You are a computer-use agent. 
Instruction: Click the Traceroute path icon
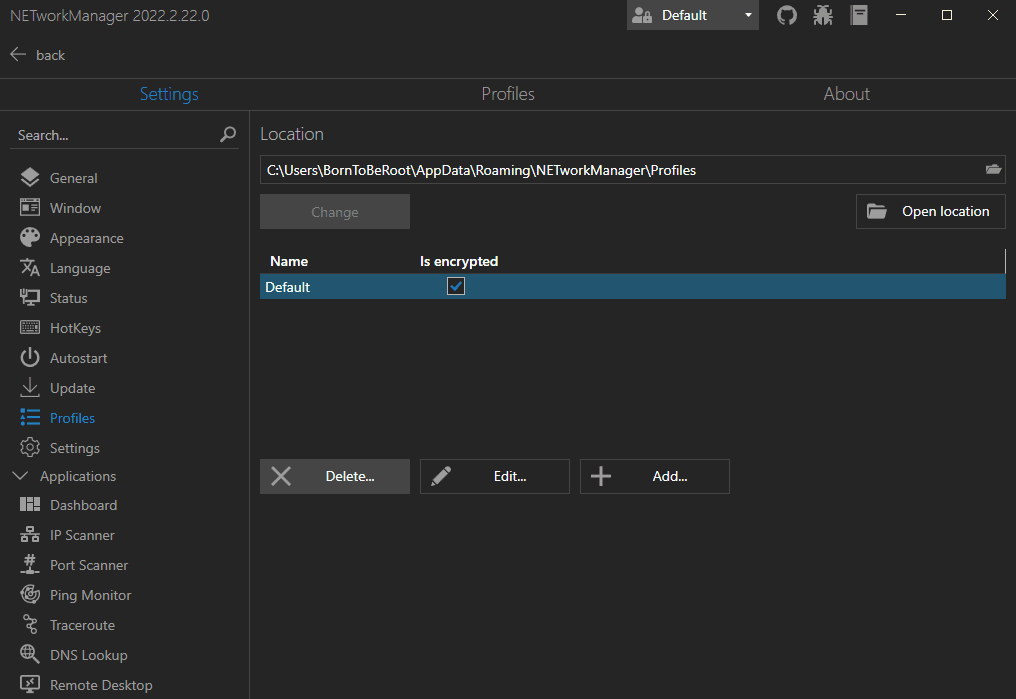30,625
